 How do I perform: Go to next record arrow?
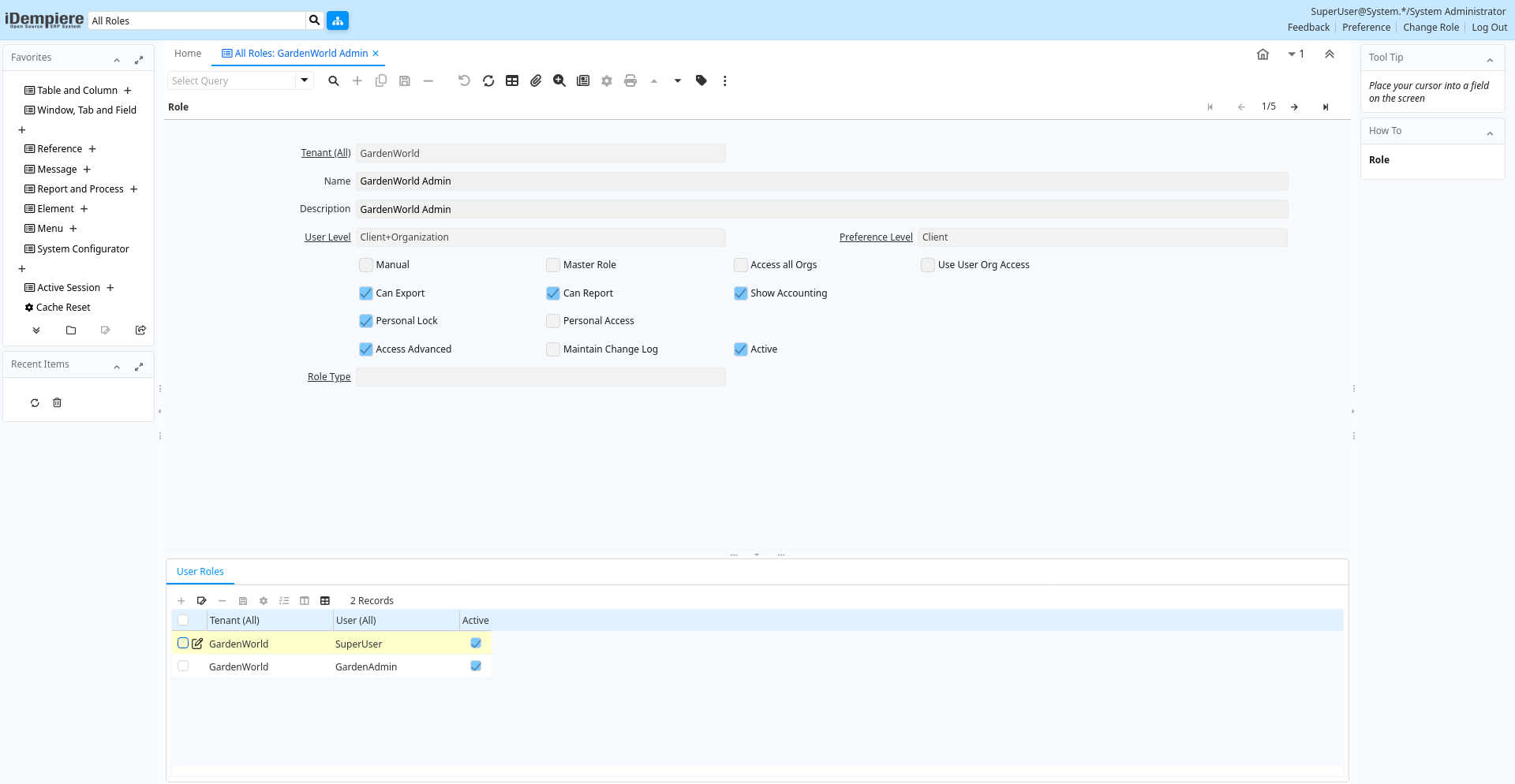1294,107
